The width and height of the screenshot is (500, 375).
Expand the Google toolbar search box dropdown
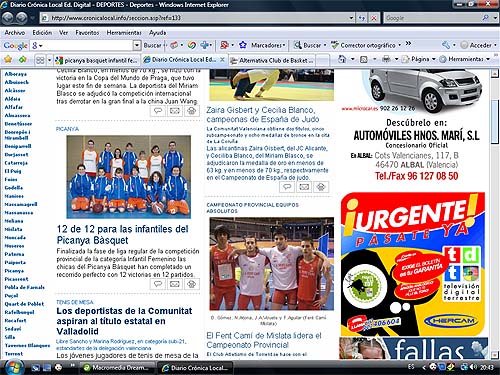tap(137, 45)
